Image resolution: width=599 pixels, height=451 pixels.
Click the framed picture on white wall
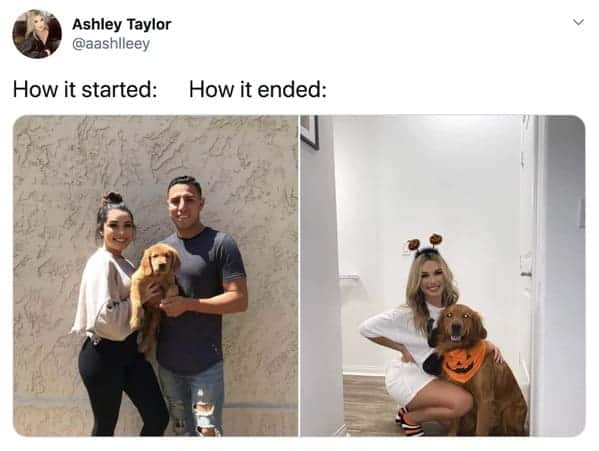point(309,132)
